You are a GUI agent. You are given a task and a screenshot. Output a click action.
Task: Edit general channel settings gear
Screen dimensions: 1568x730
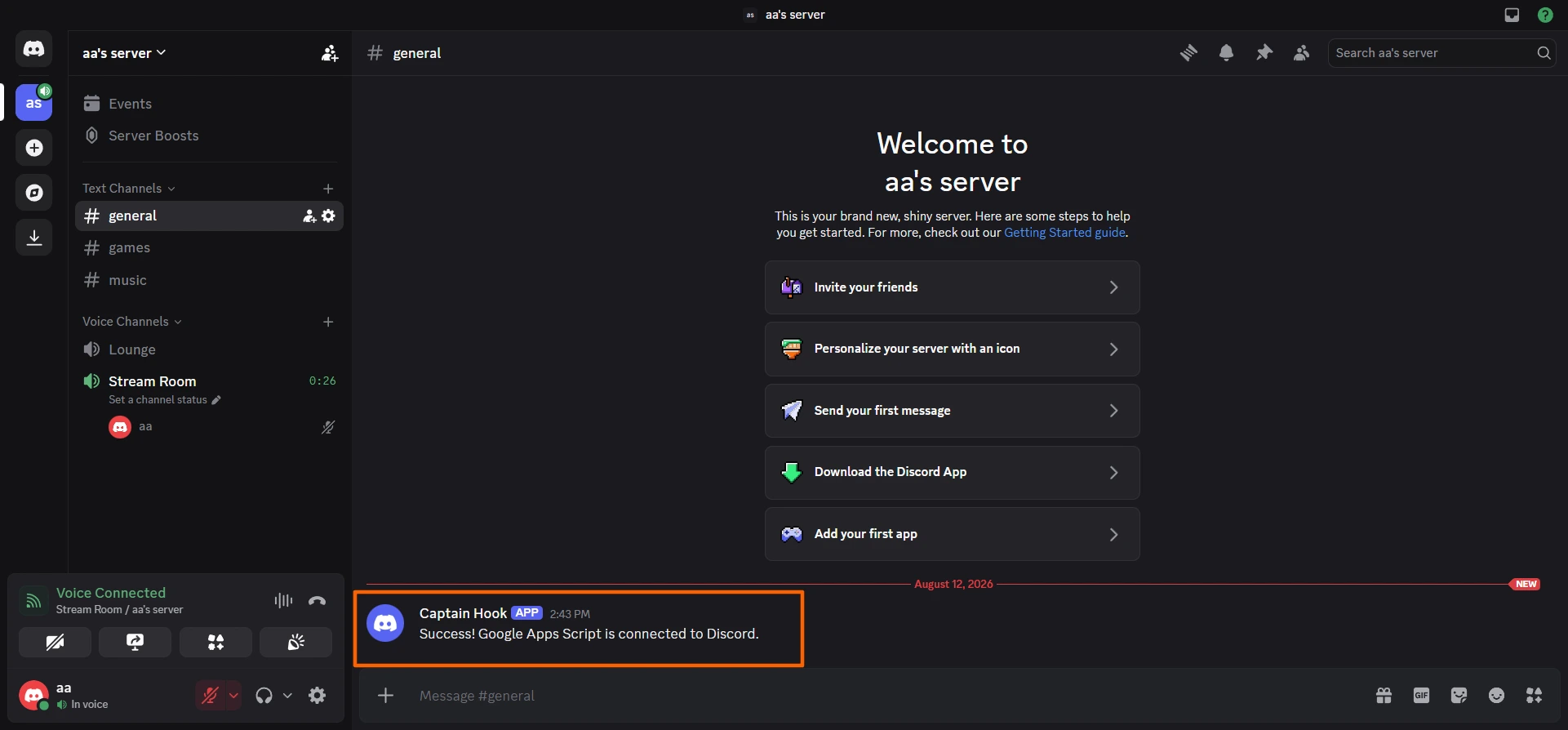click(x=328, y=216)
